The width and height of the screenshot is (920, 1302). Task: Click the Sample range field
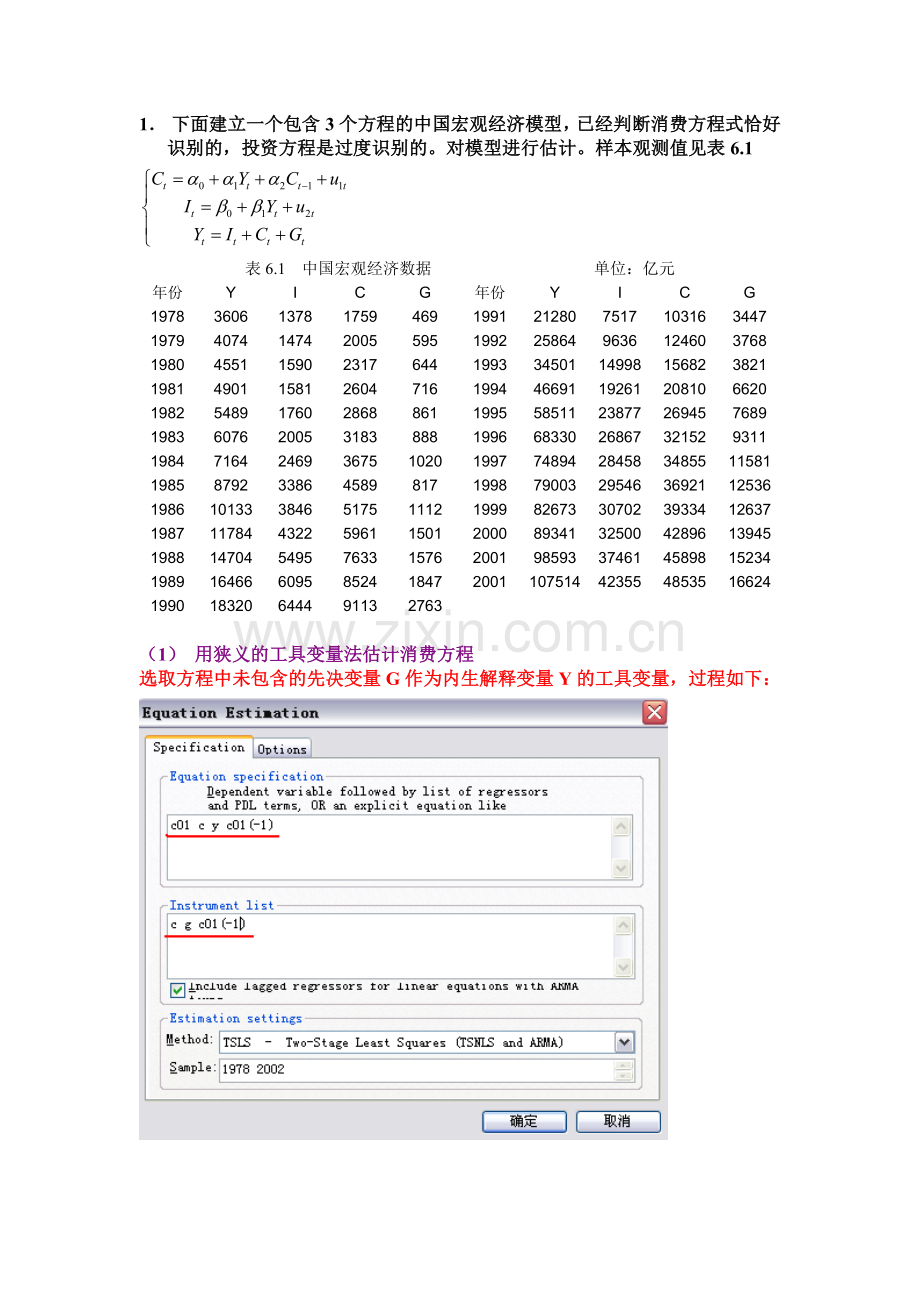point(416,1069)
